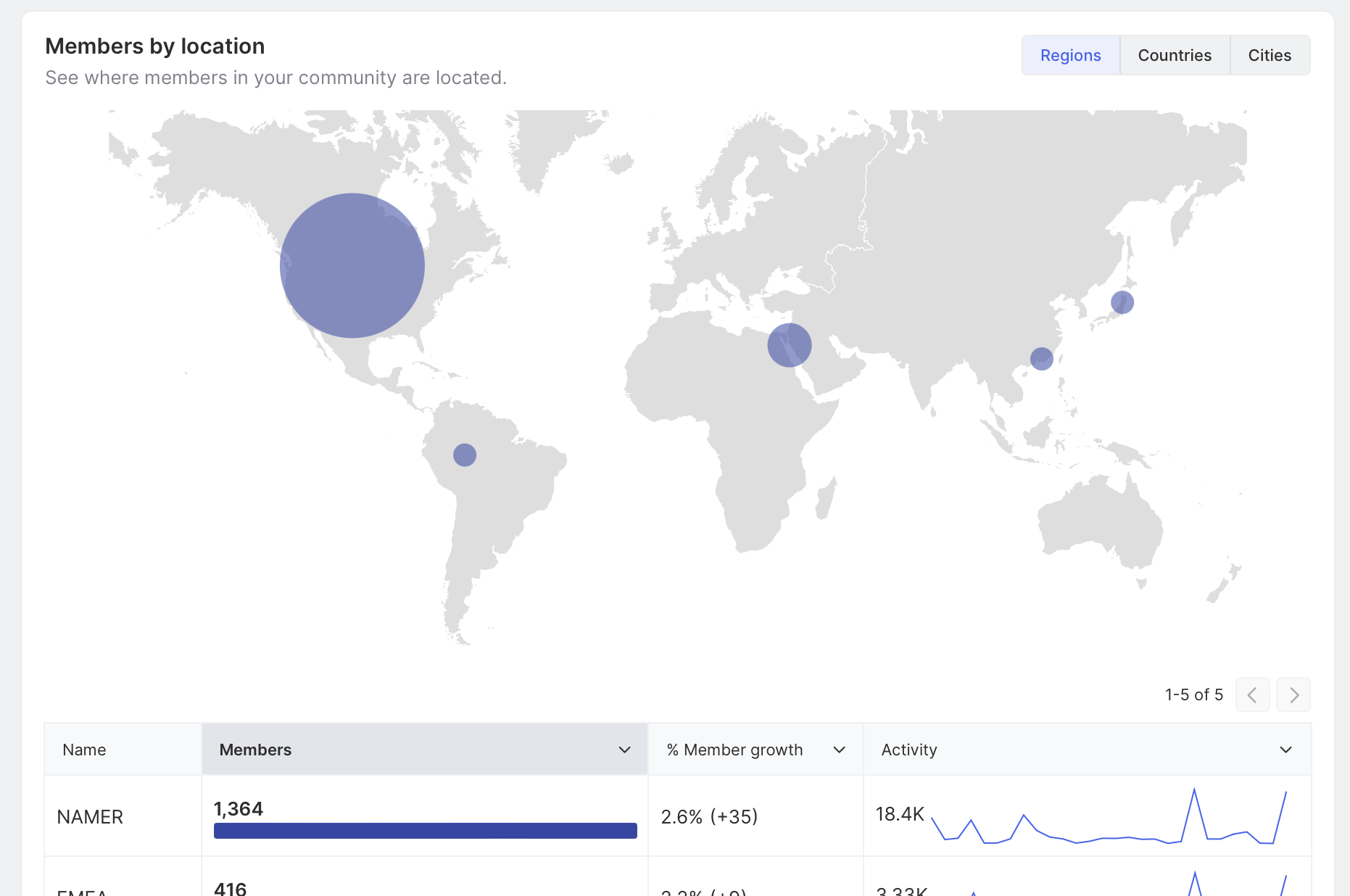This screenshot has height=896, width=1350.
Task: Click the South America bubble on map
Action: coord(465,455)
